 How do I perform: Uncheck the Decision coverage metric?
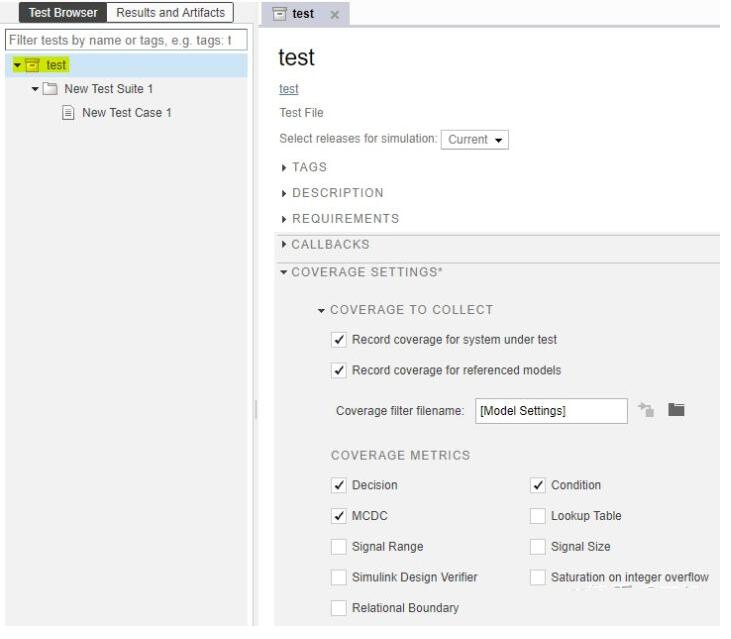339,486
